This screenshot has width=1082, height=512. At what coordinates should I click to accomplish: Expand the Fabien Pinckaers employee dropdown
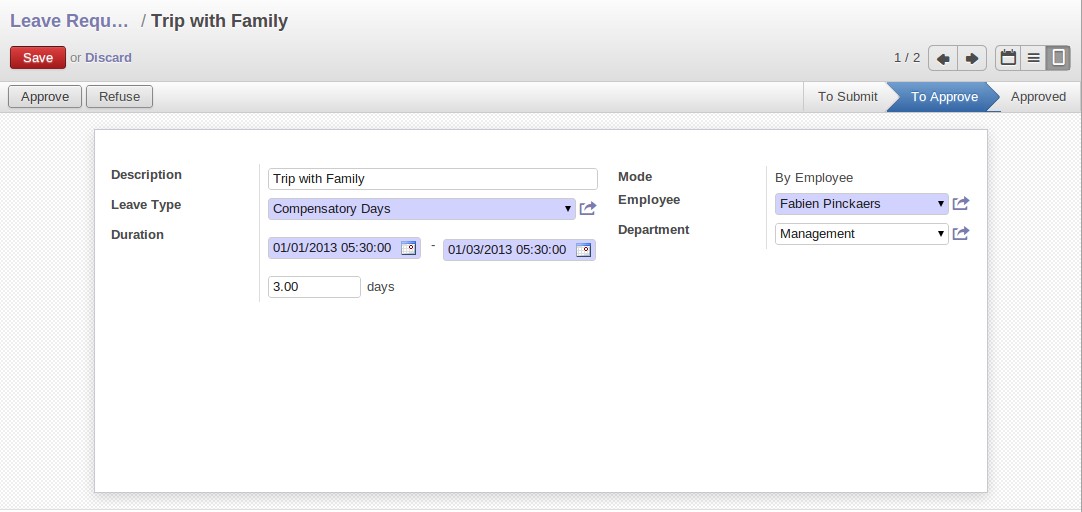click(862, 204)
